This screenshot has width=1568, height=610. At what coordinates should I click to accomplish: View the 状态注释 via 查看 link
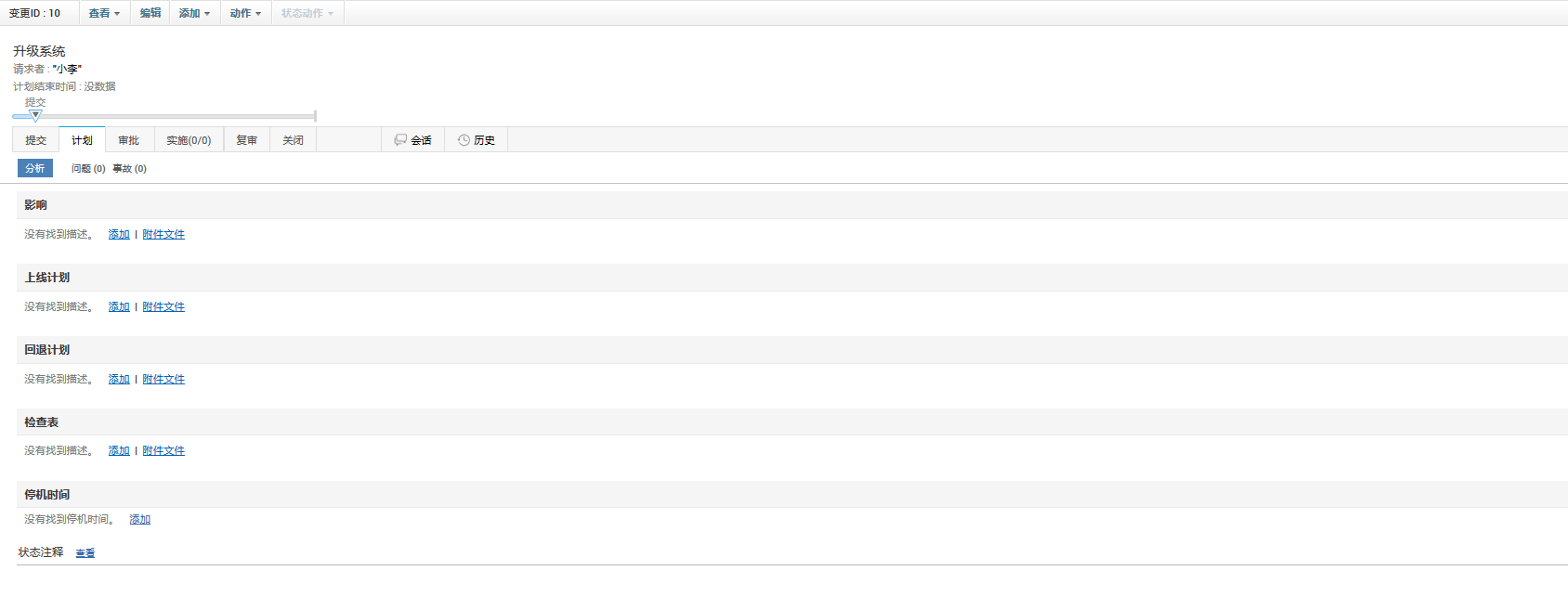click(x=85, y=553)
